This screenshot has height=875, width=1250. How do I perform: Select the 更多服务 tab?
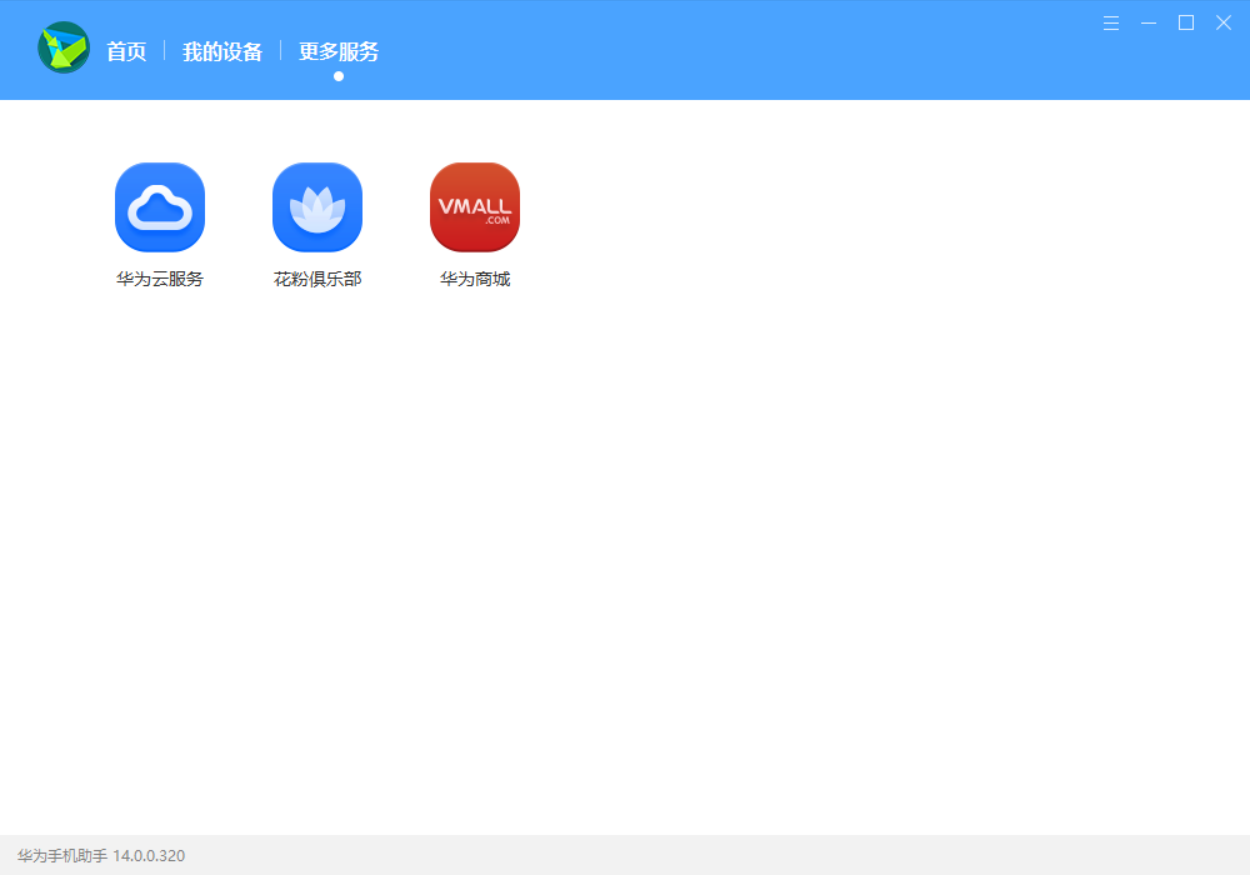tap(339, 51)
